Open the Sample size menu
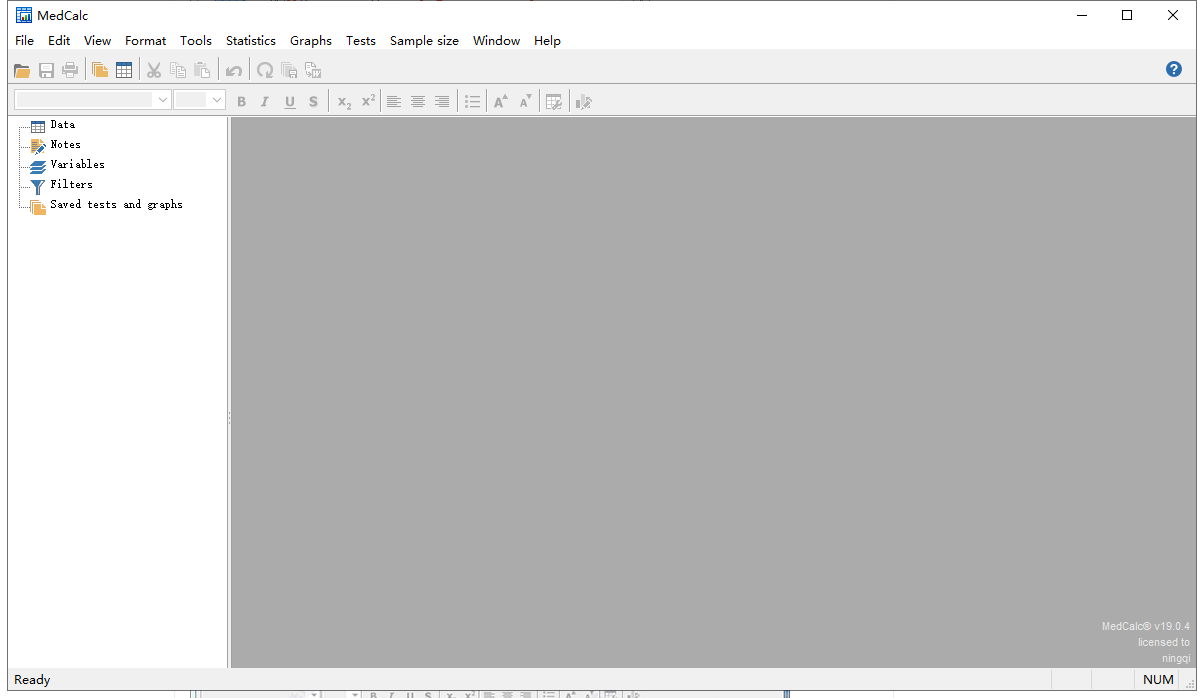The width and height of the screenshot is (1204, 698). point(424,41)
